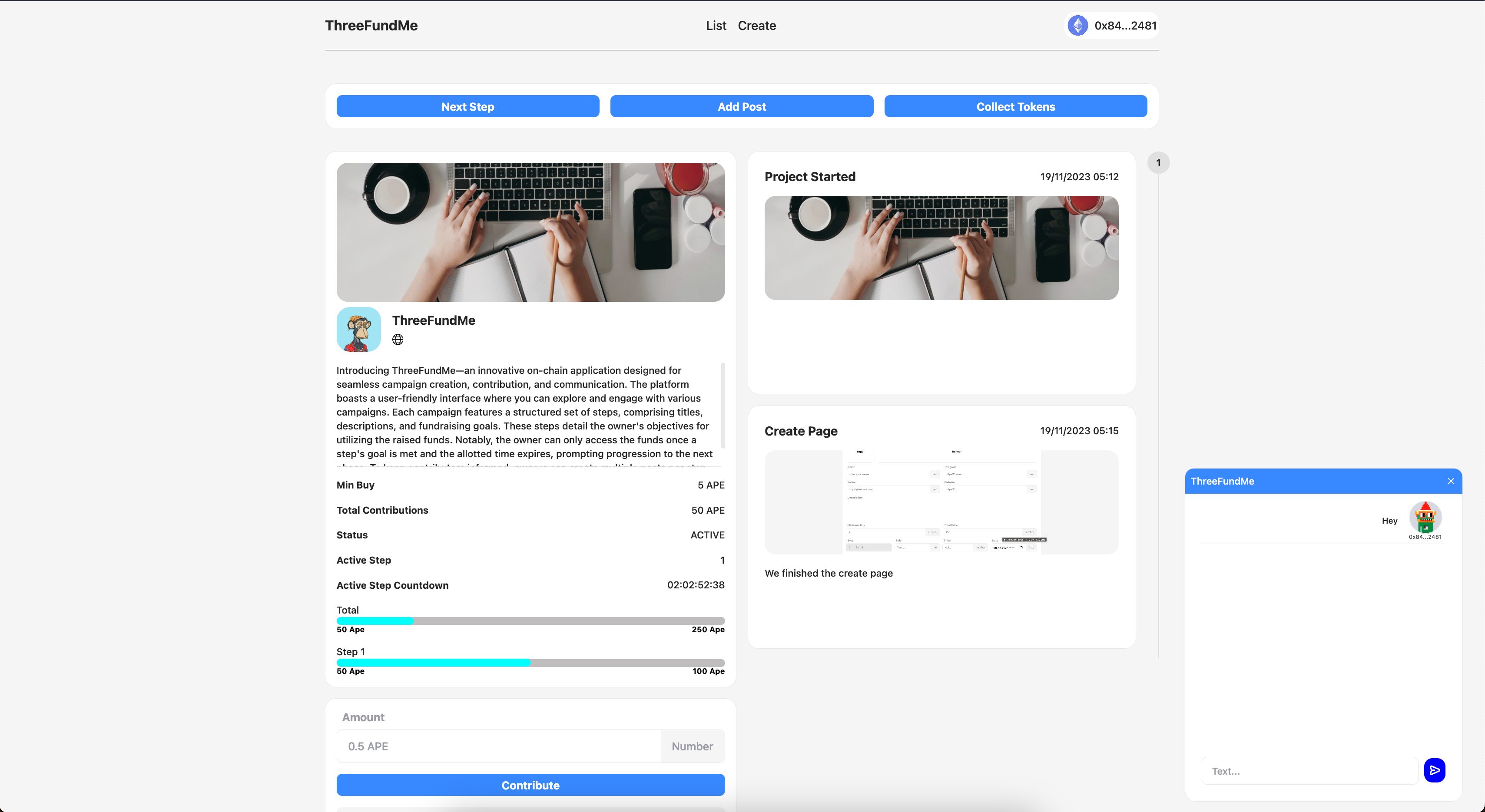Open the globe website icon under ThreeFundMe

pos(398,340)
